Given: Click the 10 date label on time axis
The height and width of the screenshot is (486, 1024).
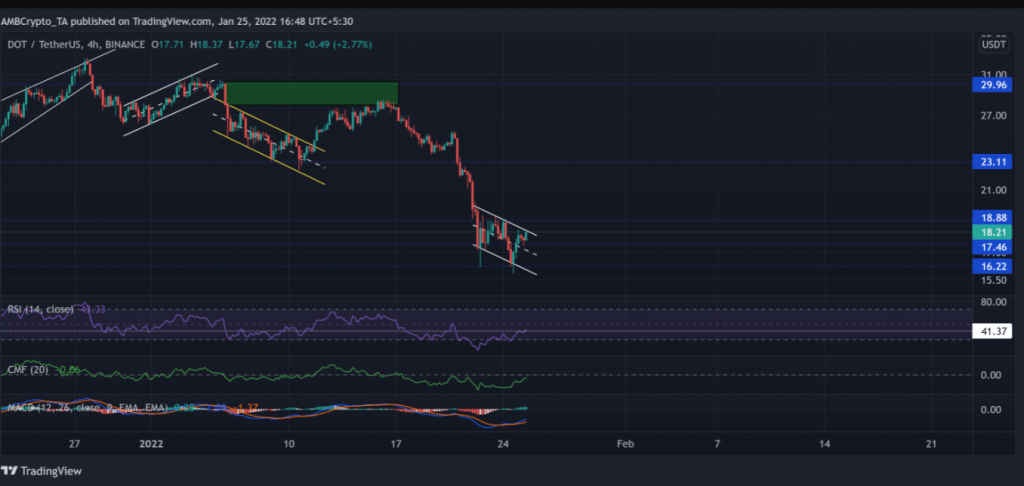Looking at the screenshot, I should pyautogui.click(x=289, y=444).
